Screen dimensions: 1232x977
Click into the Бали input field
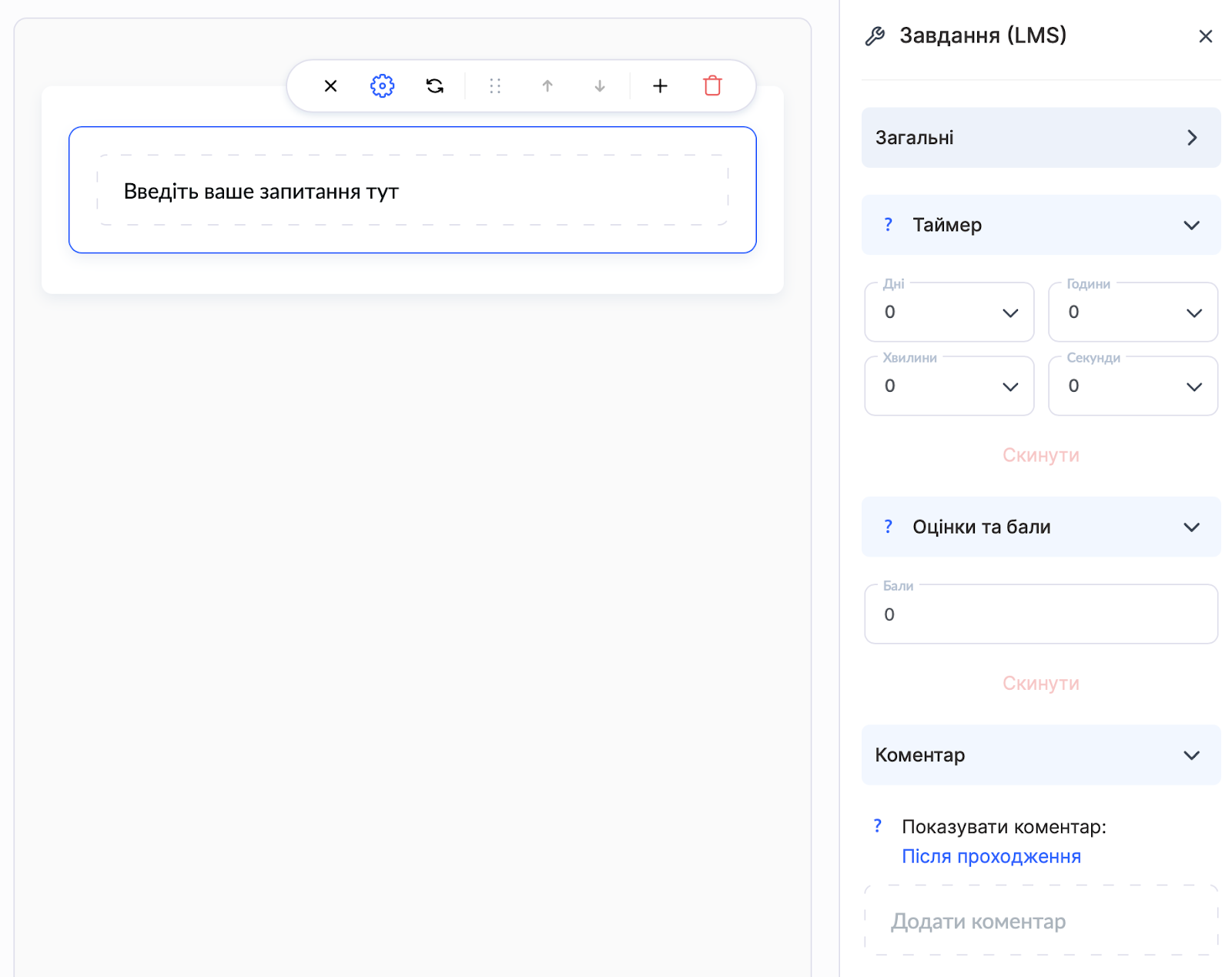pos(1040,614)
